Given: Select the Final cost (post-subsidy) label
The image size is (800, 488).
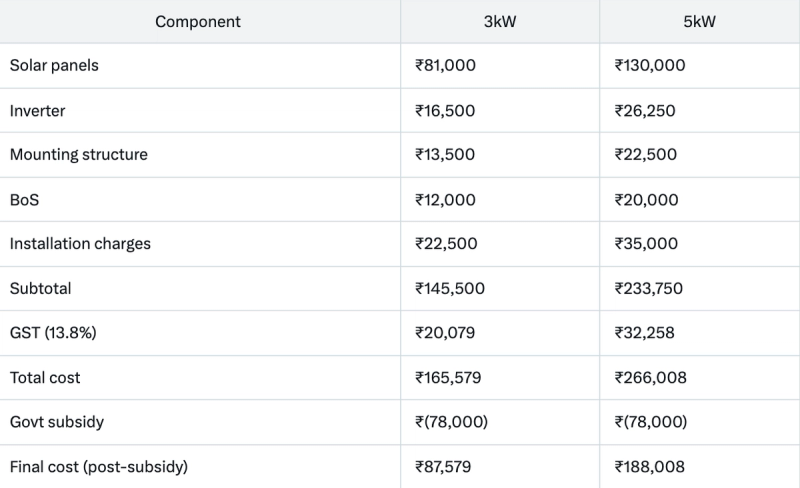Looking at the screenshot, I should (x=99, y=467).
